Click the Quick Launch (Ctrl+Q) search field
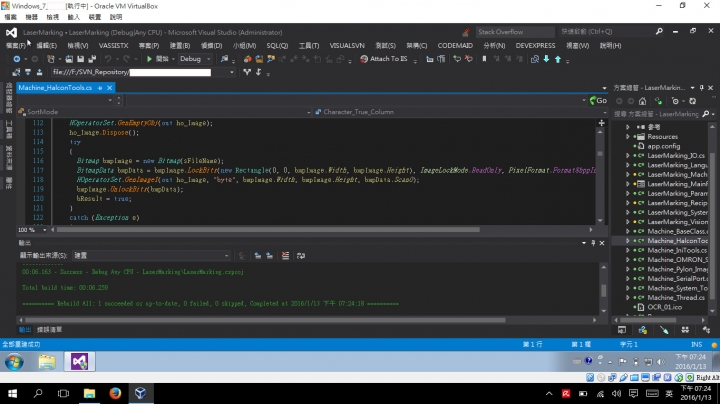The width and height of the screenshot is (720, 404). 606,32
